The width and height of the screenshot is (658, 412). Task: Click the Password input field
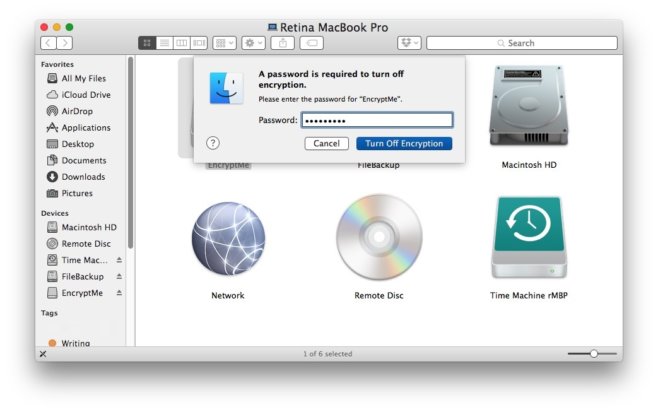click(377, 120)
